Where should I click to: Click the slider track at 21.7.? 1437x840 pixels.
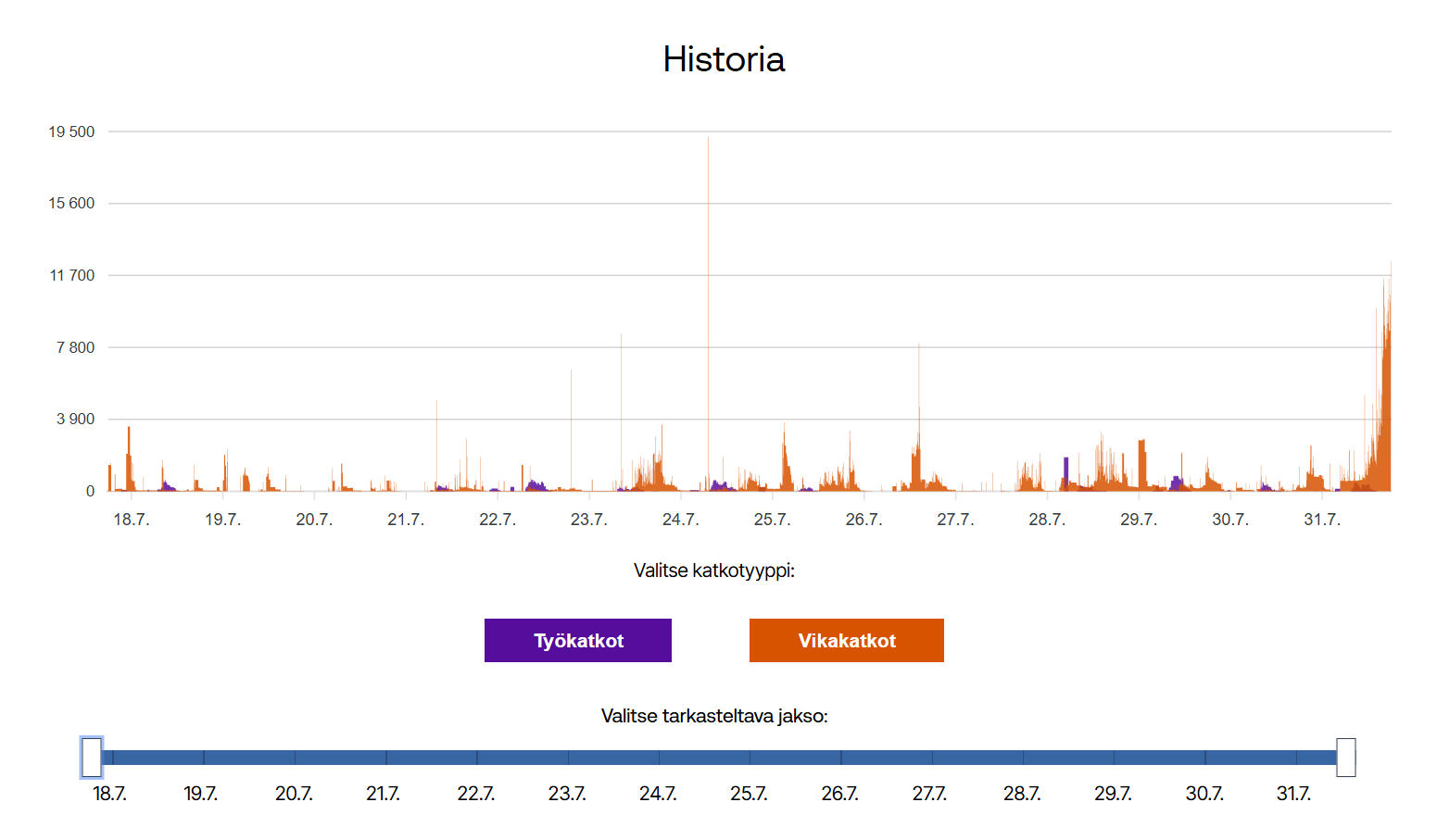coord(385,757)
